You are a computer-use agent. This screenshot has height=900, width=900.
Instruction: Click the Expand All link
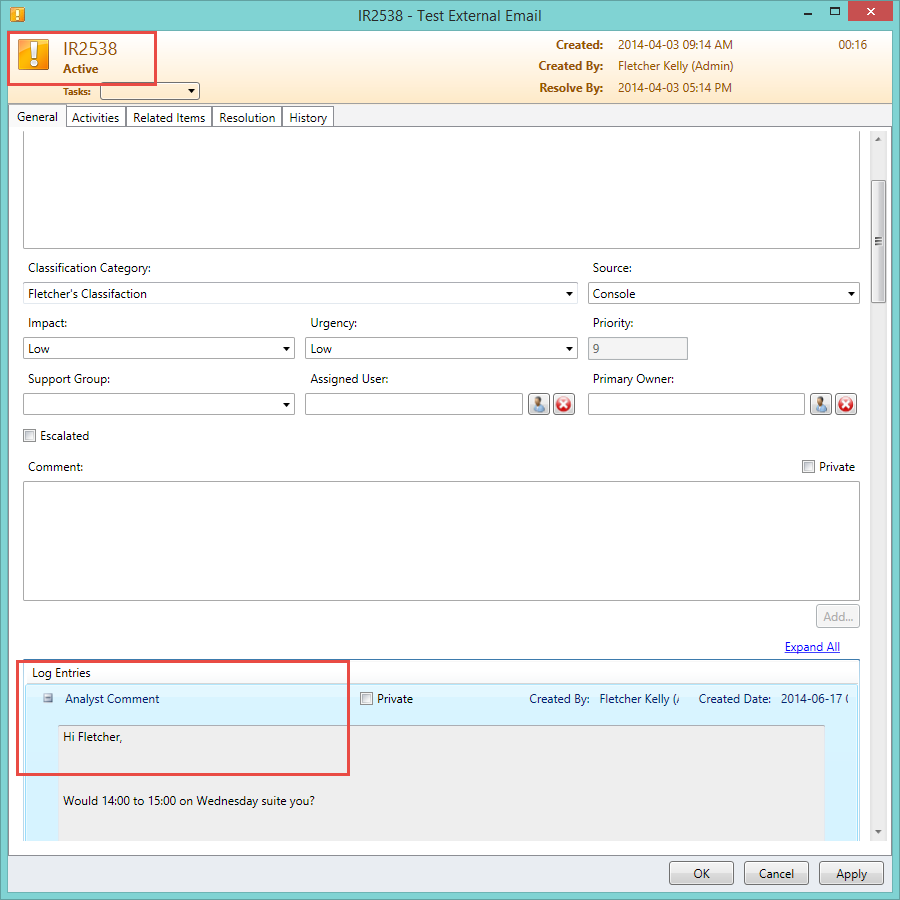pos(812,647)
